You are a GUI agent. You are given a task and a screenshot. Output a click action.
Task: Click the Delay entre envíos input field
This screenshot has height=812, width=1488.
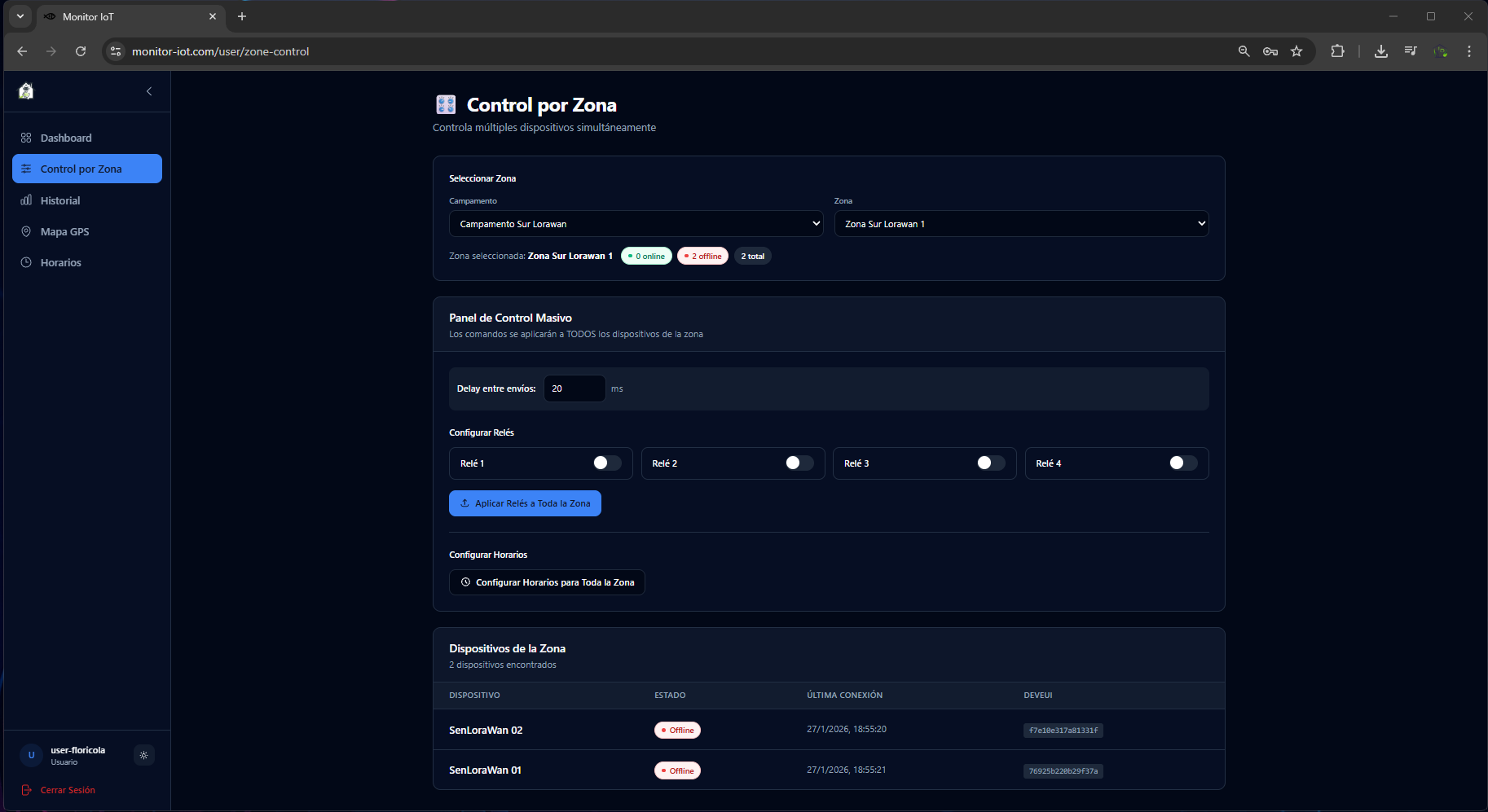click(x=575, y=388)
